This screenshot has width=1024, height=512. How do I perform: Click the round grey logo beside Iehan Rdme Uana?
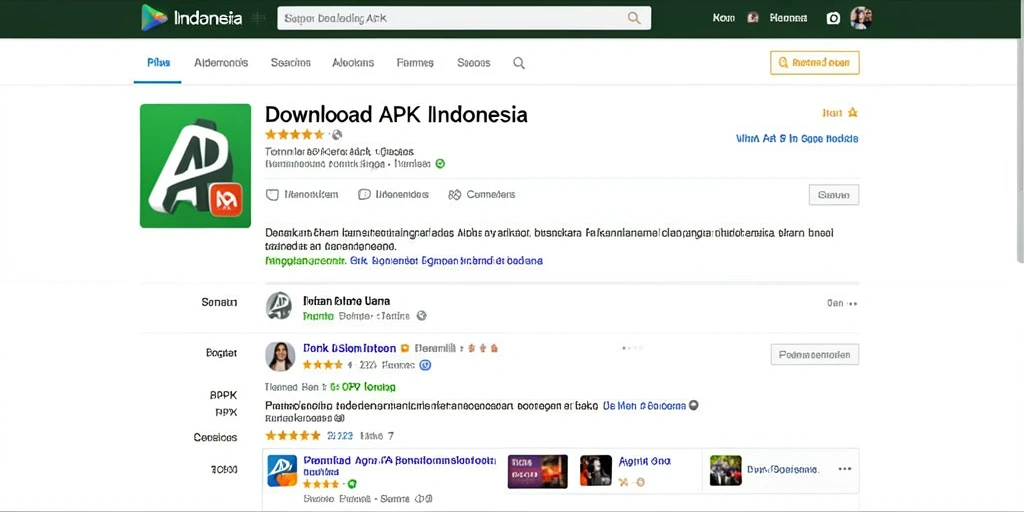pyautogui.click(x=279, y=306)
